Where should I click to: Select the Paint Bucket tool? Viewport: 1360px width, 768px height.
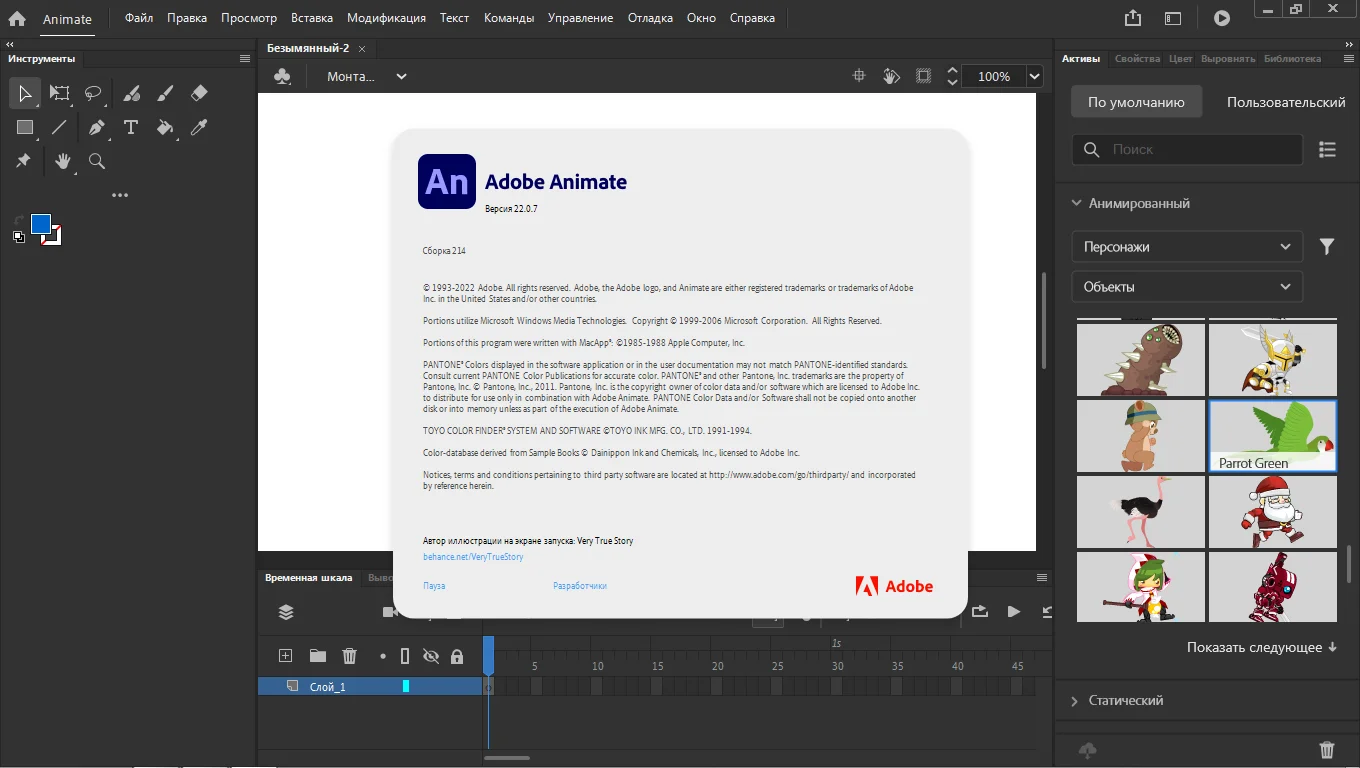click(x=165, y=127)
